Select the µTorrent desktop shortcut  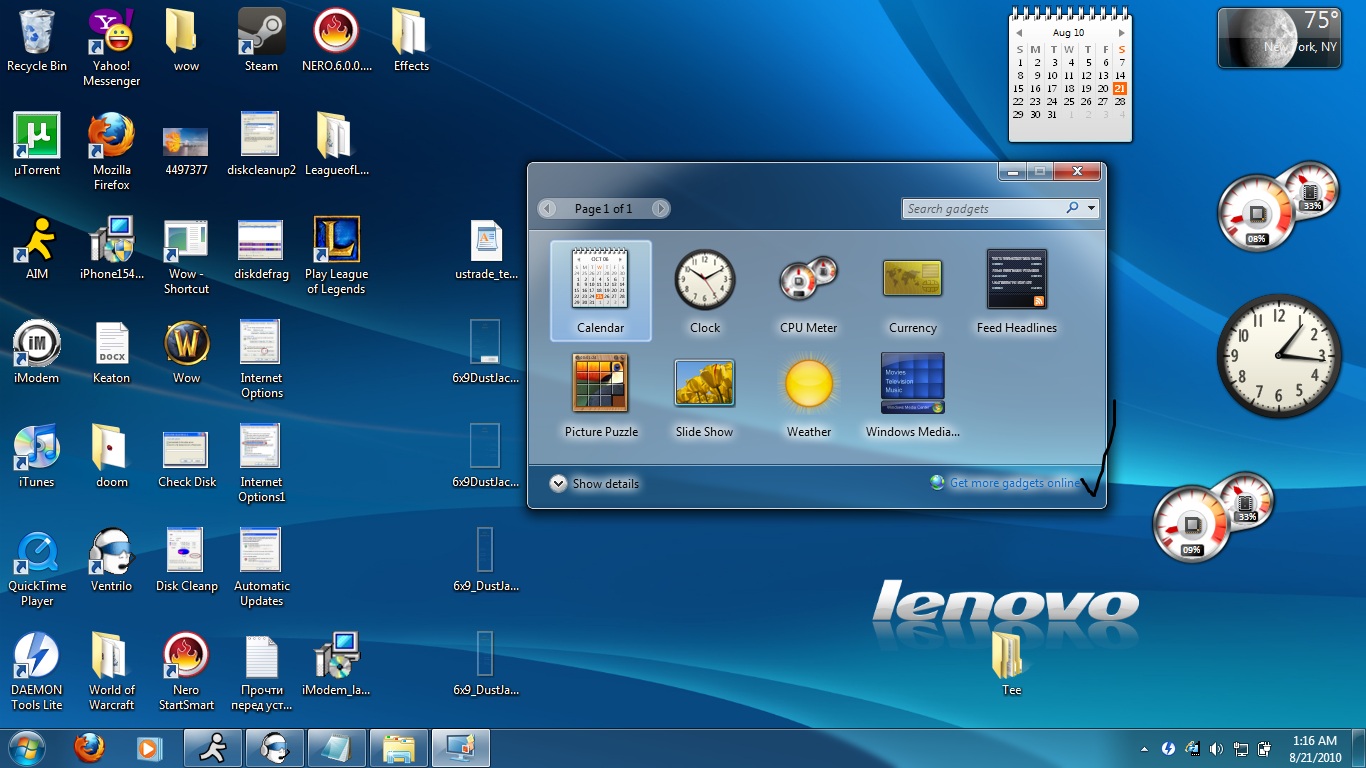37,145
